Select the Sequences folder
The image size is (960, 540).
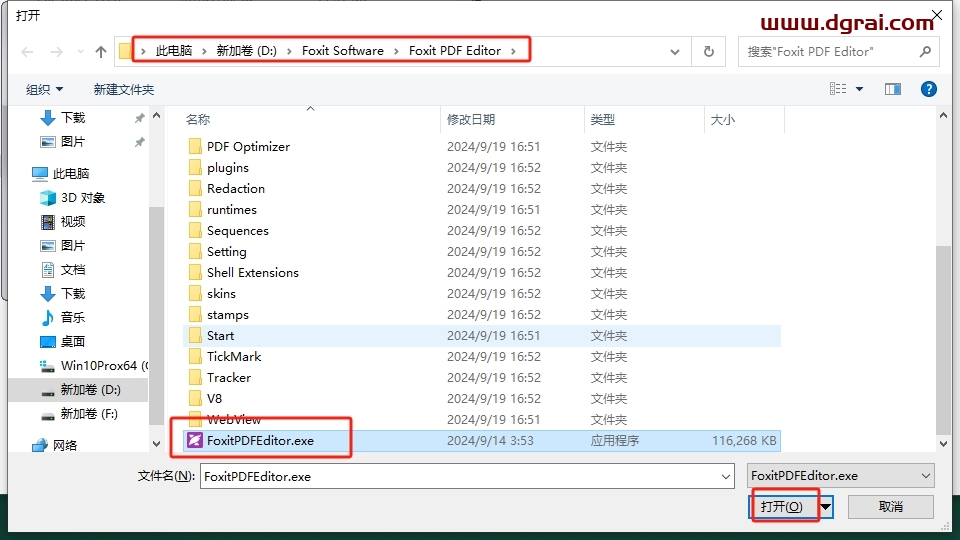[x=238, y=231]
